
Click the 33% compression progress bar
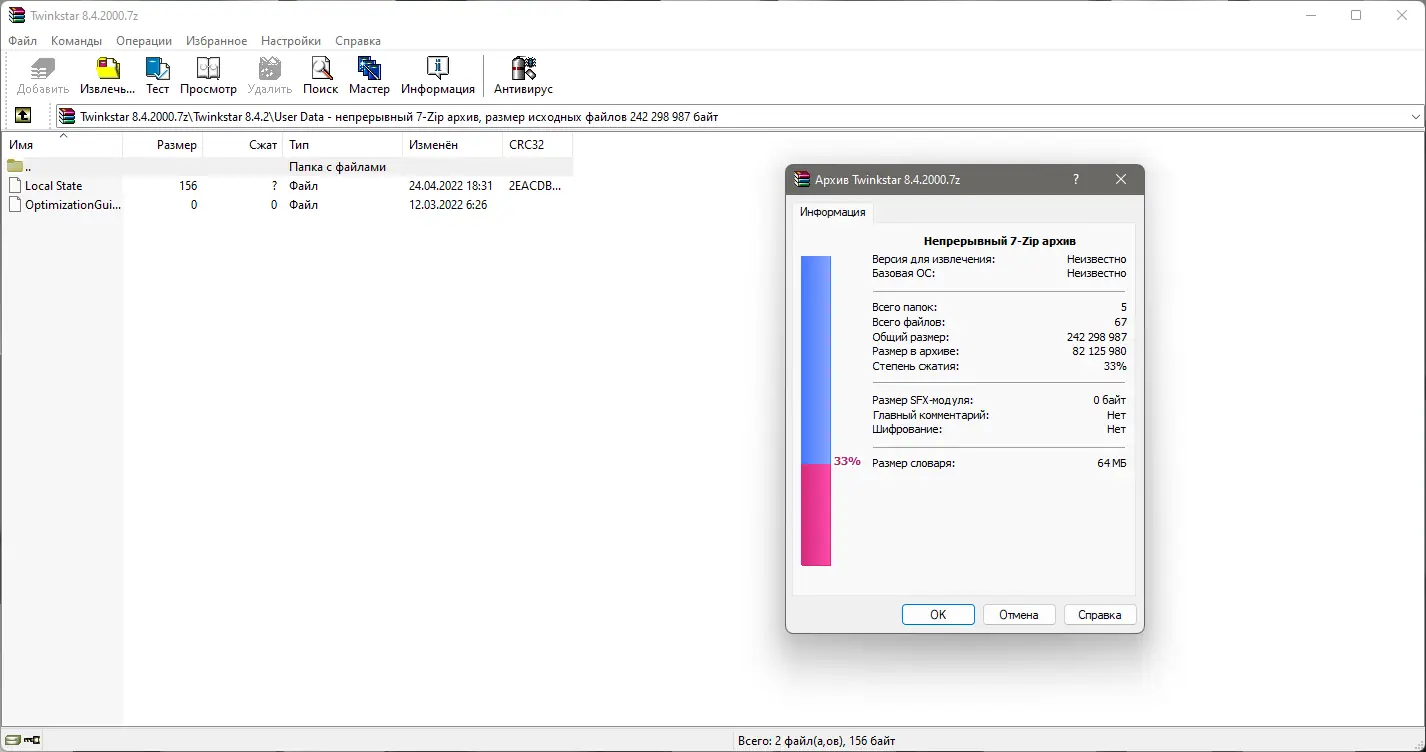[x=815, y=410]
